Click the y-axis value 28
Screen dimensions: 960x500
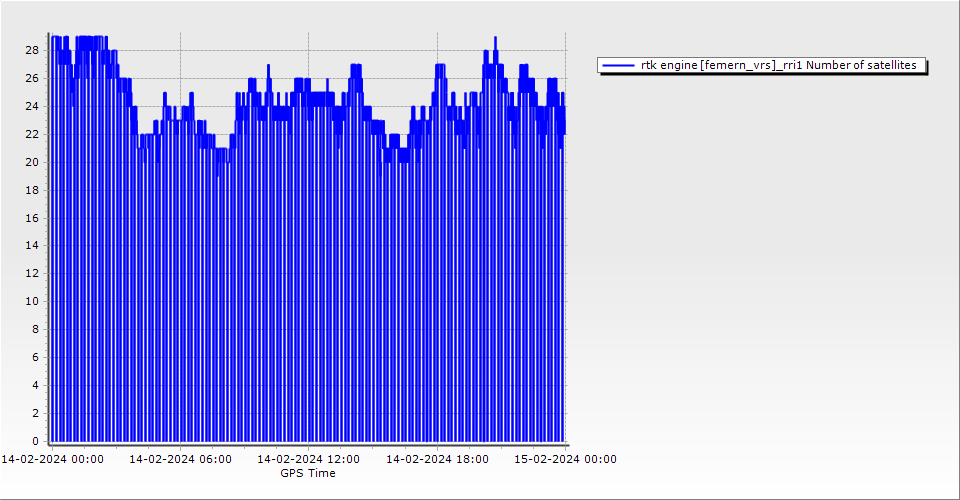[32, 50]
